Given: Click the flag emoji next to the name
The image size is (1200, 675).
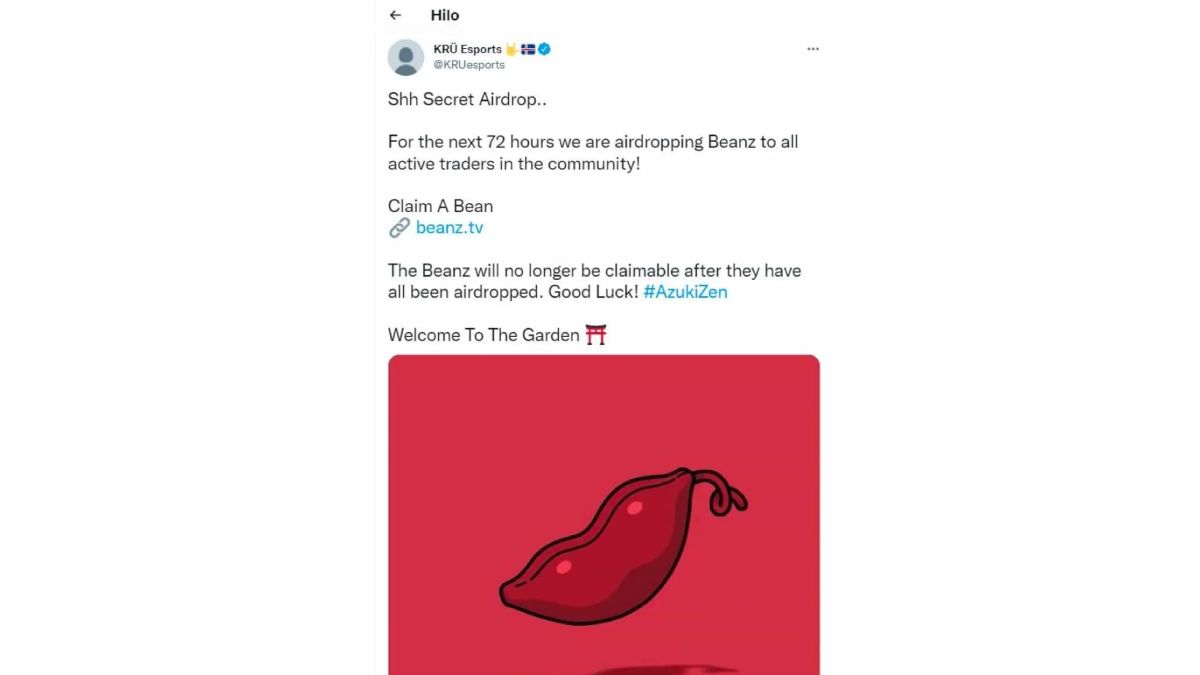Looking at the screenshot, I should pos(528,49).
